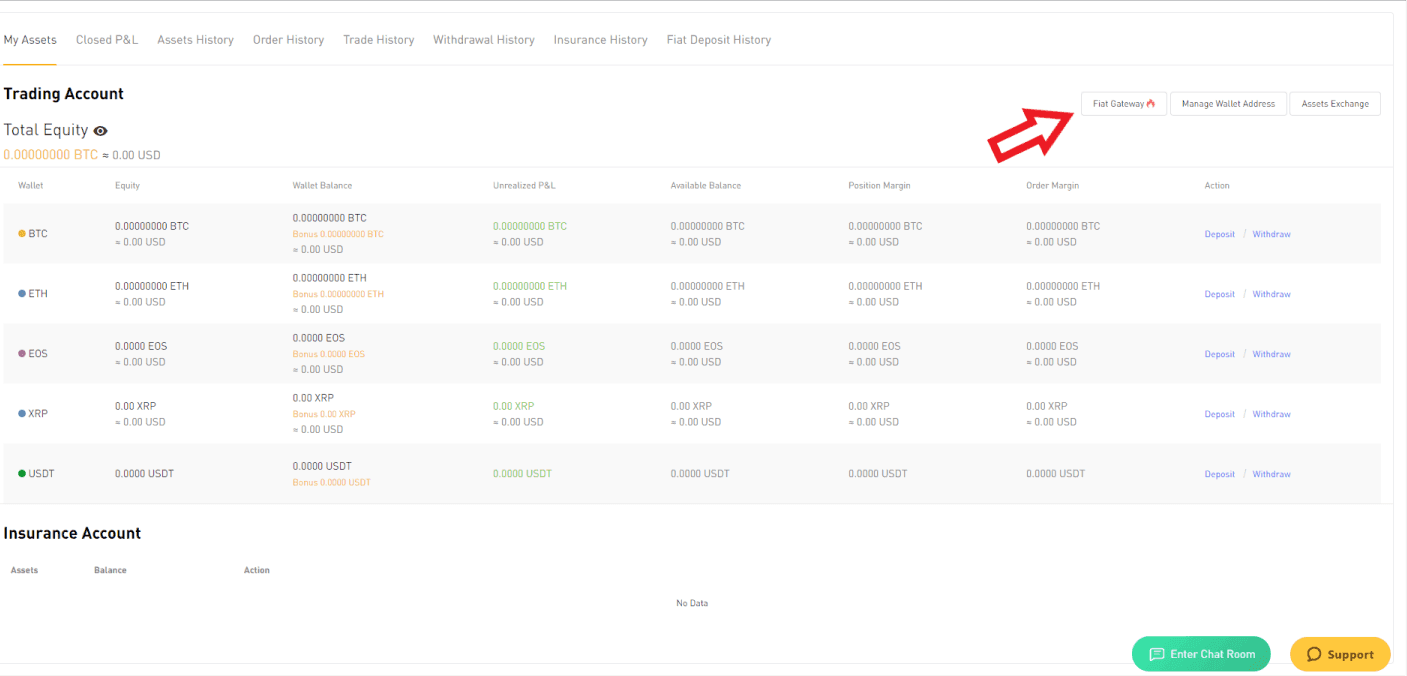Open the Enter Chat Room button

coord(1200,654)
